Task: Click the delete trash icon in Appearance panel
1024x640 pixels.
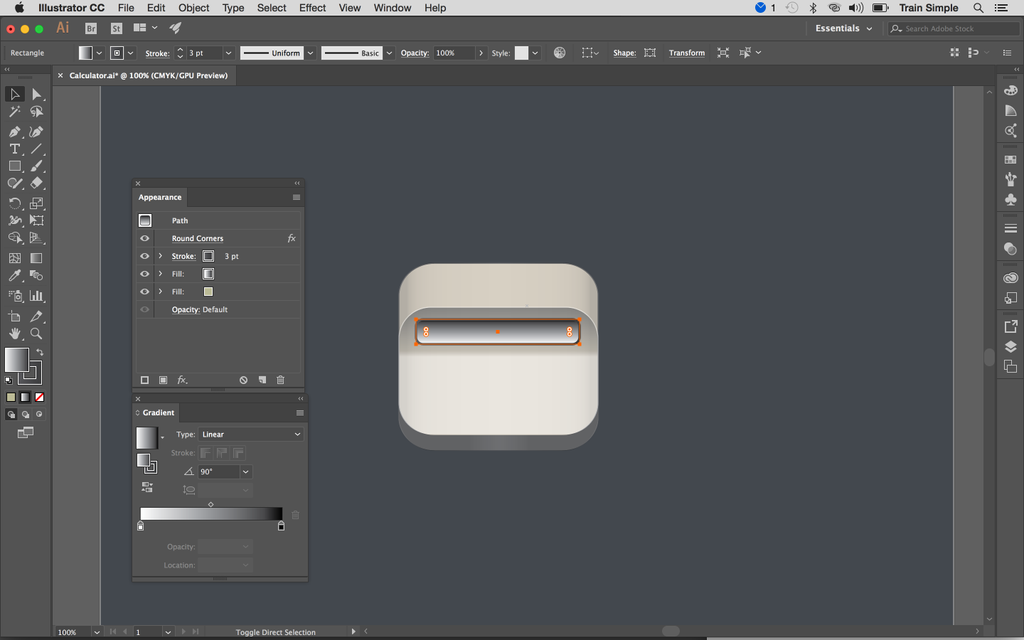Action: click(280, 379)
